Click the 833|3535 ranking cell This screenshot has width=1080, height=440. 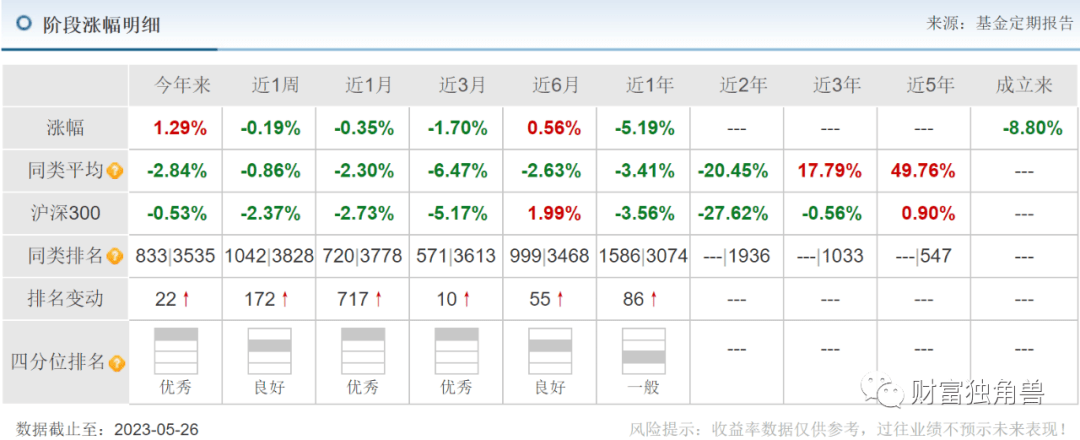click(x=176, y=256)
